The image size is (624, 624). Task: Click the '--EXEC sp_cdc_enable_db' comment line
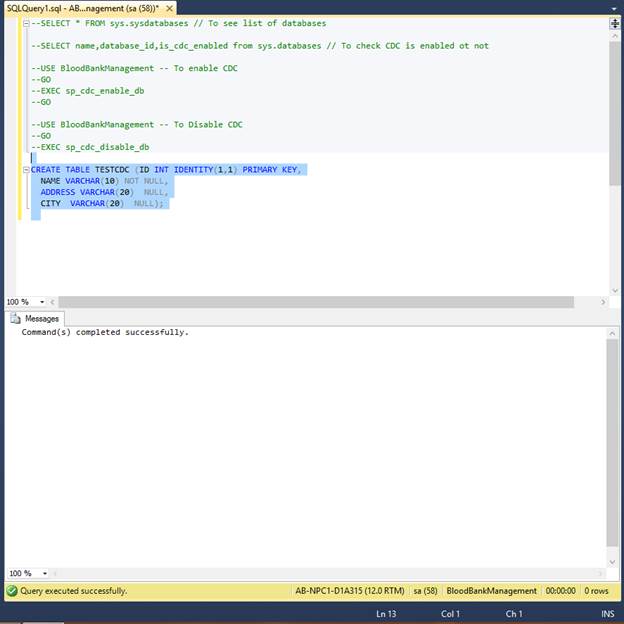tap(88, 91)
